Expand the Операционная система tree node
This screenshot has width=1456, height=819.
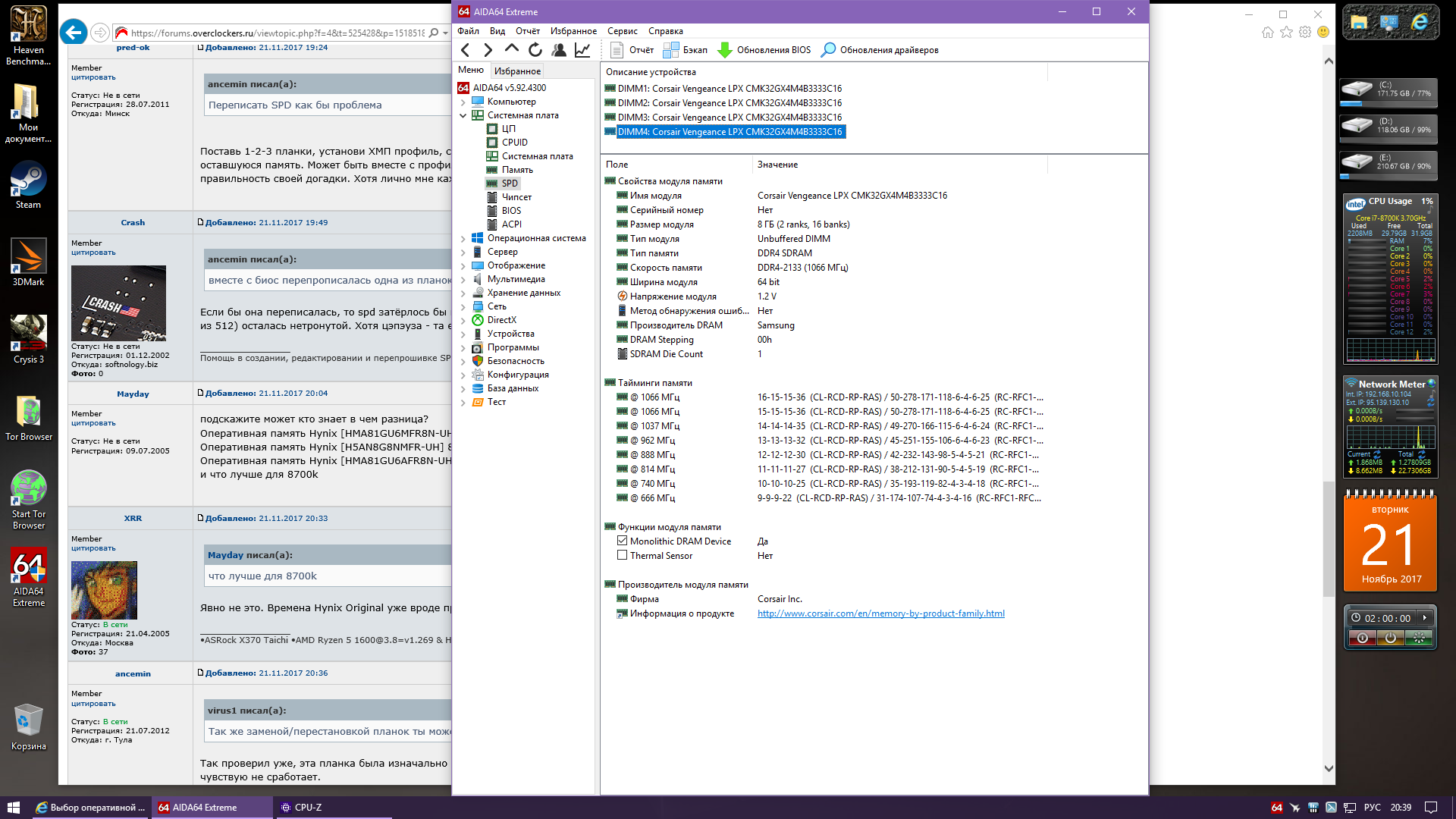coord(463,238)
